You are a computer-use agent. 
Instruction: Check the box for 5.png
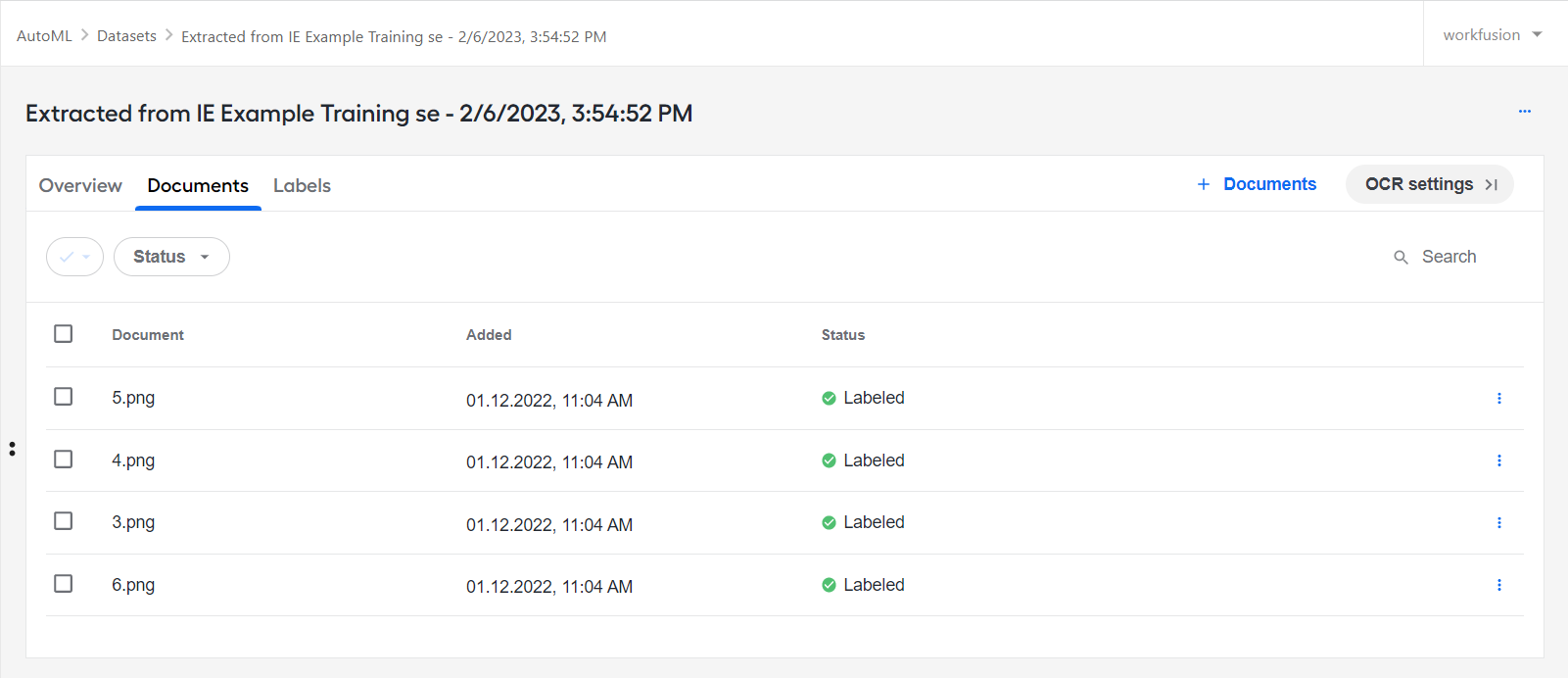click(x=64, y=397)
